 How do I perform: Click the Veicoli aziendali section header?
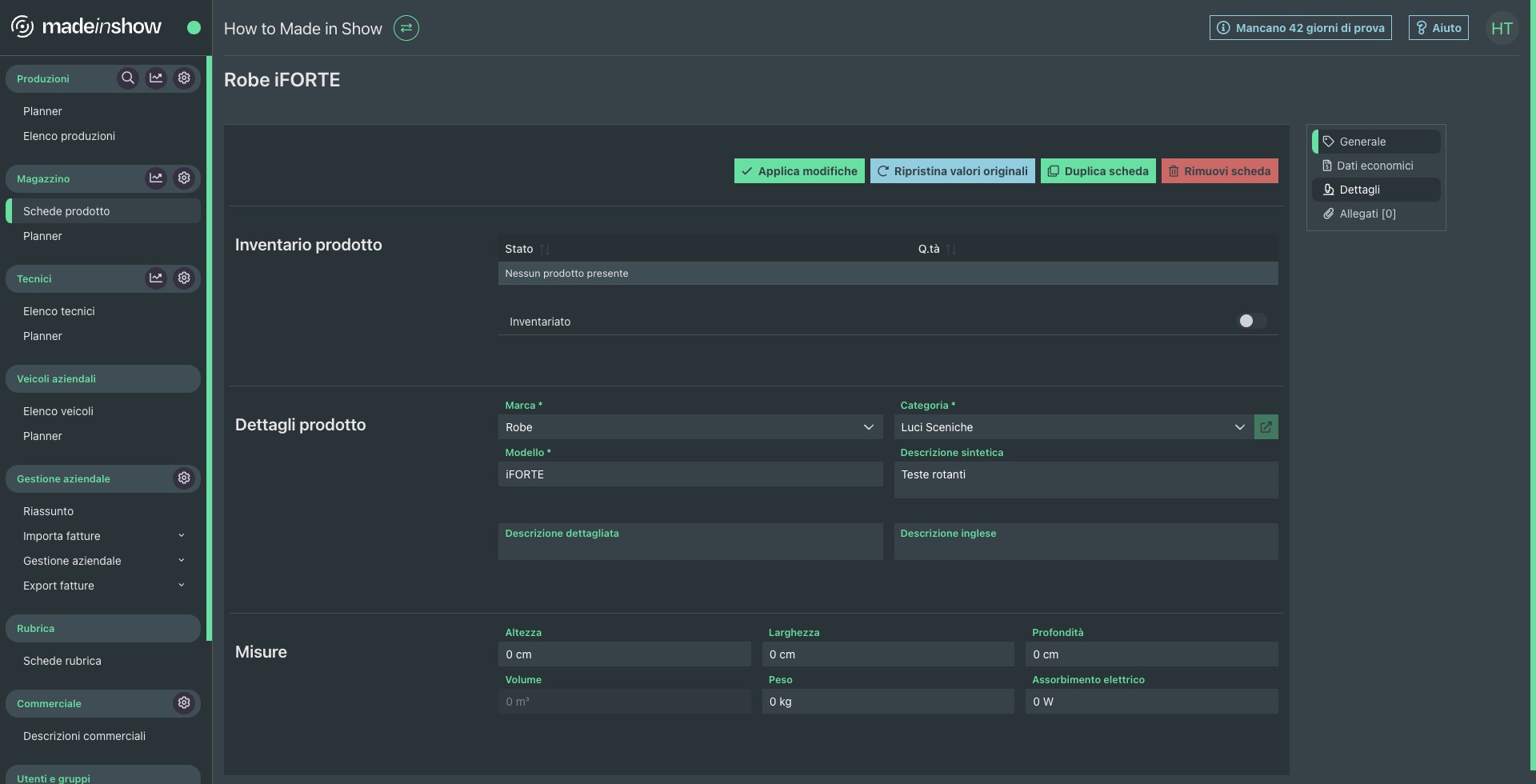[x=103, y=379]
